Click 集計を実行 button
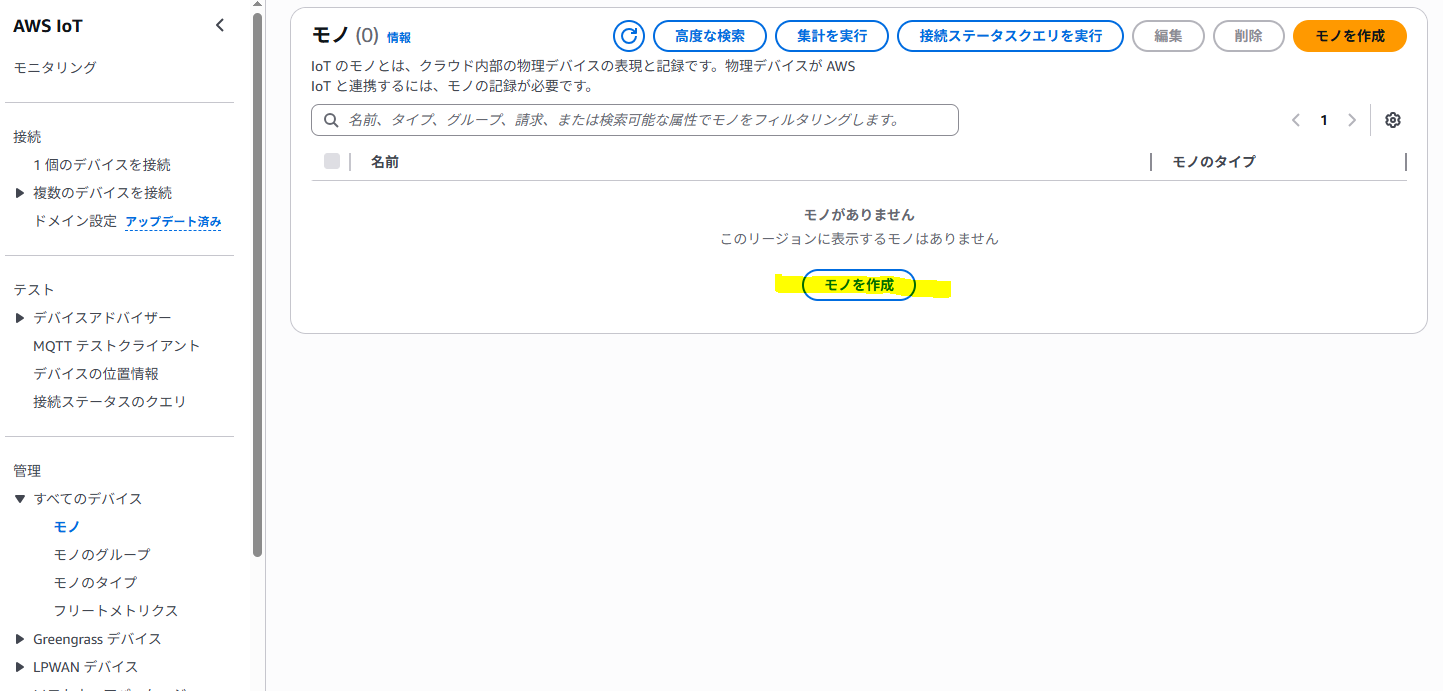The width and height of the screenshot is (1443, 691). pos(832,36)
